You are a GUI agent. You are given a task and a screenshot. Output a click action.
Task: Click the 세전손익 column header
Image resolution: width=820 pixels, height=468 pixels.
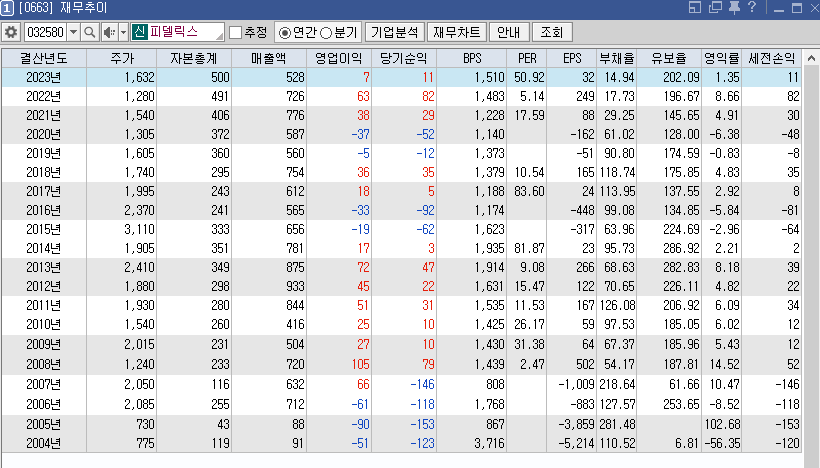point(772,58)
